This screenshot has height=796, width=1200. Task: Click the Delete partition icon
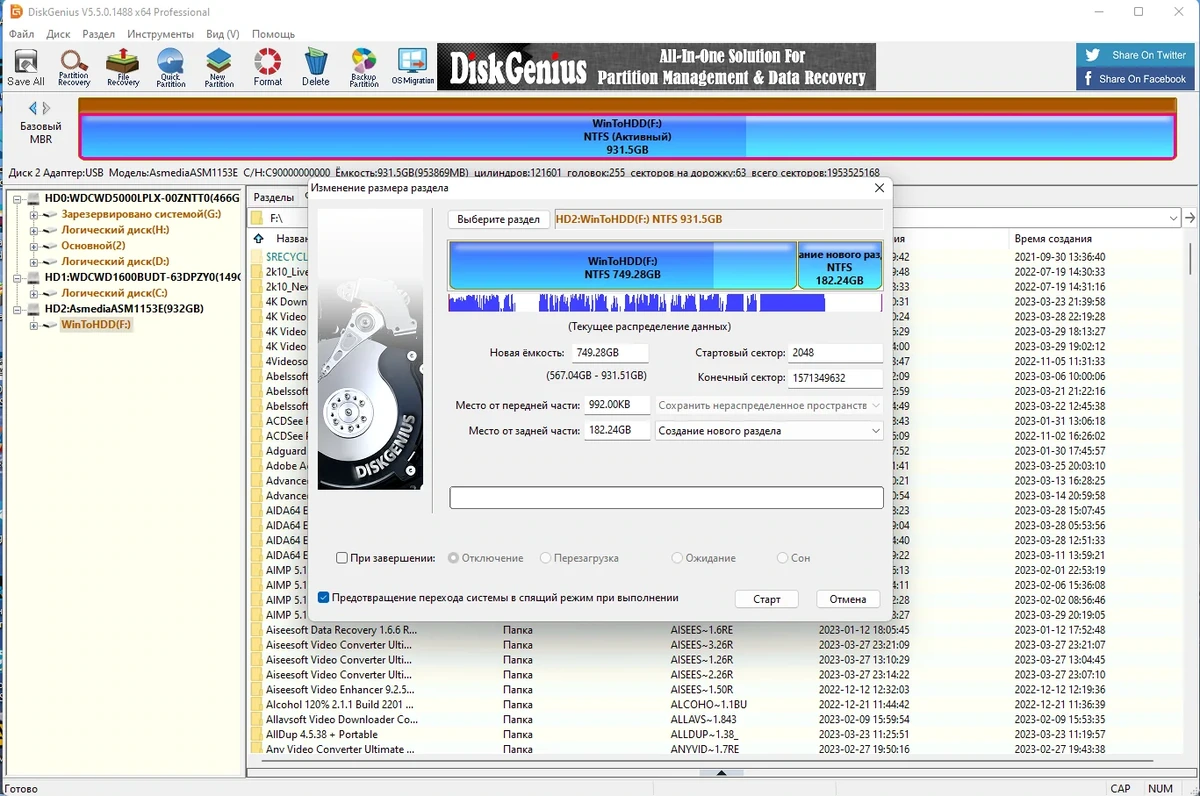tap(316, 67)
